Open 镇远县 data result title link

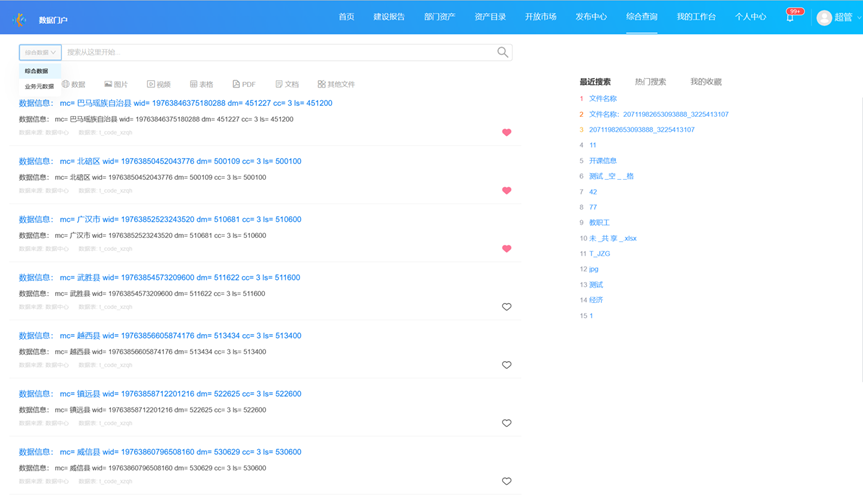click(x=160, y=394)
